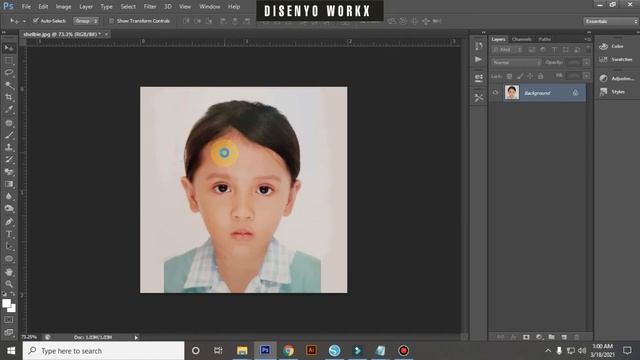
Task: Hide the Background layer eye icon
Action: [x=495, y=93]
